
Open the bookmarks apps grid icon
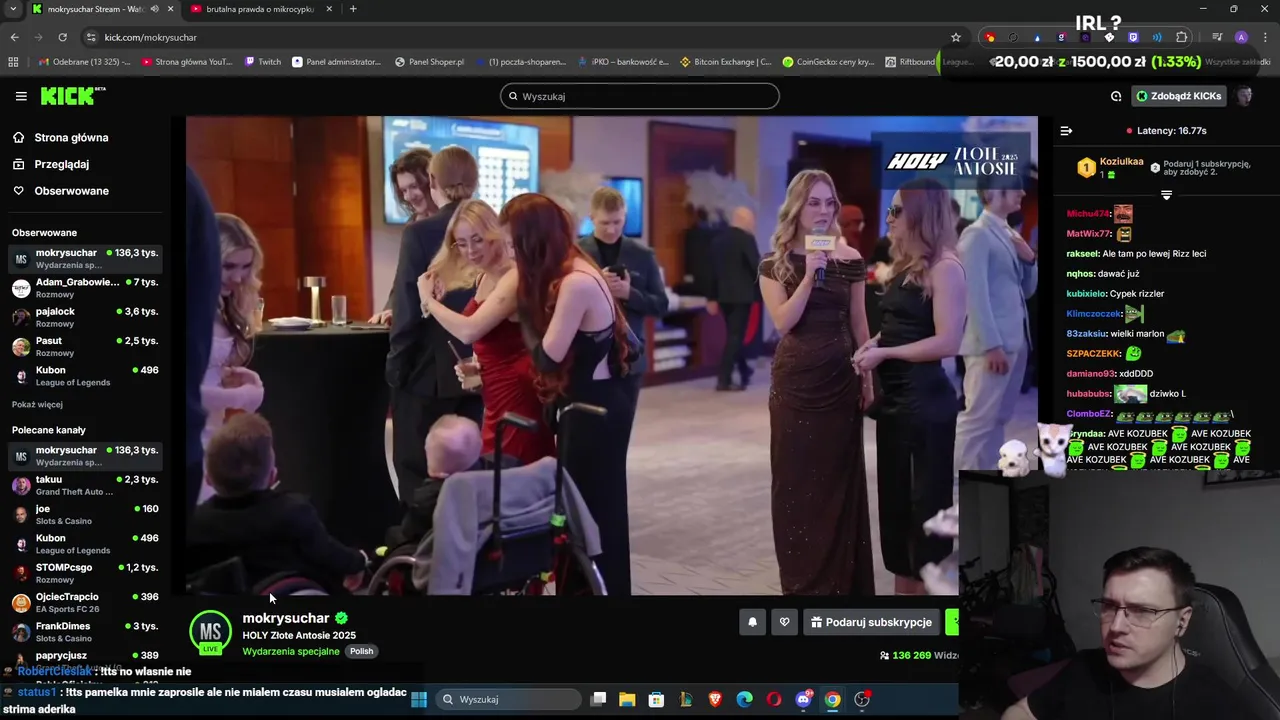(13, 62)
